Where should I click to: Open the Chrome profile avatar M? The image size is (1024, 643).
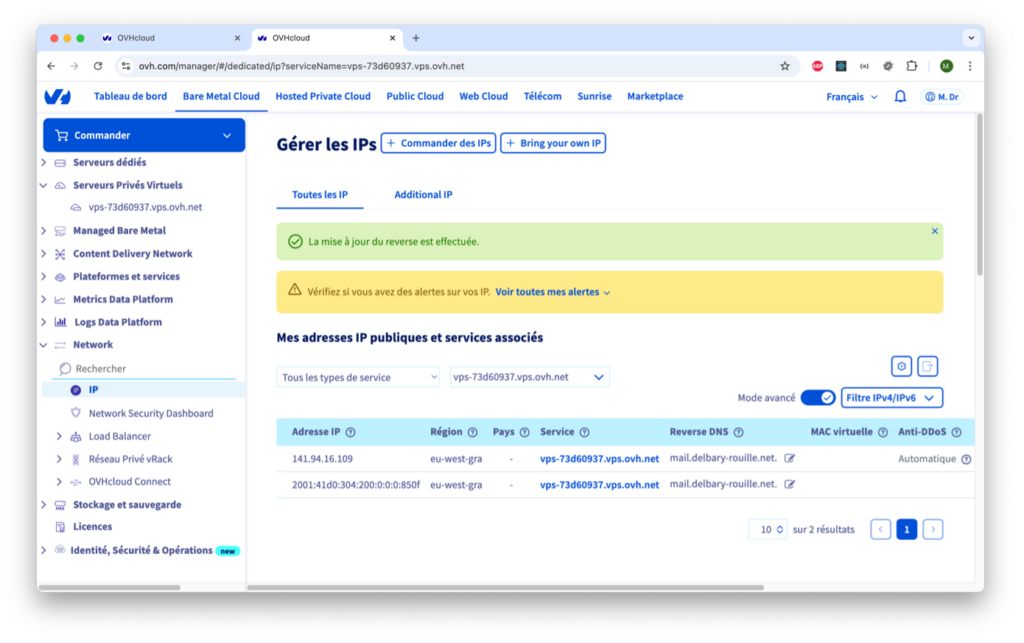click(x=946, y=66)
